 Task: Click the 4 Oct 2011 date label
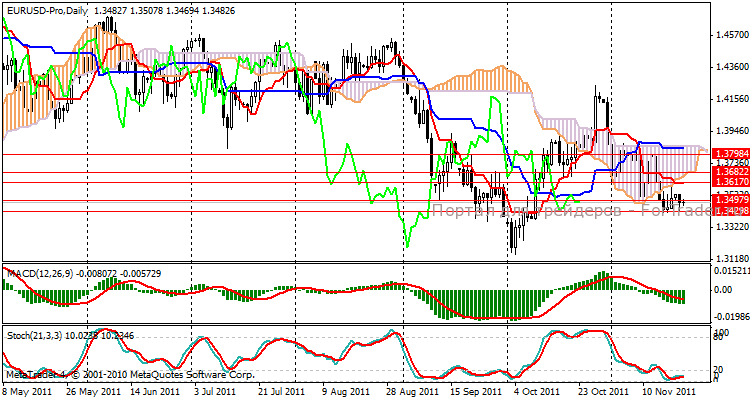click(532, 393)
